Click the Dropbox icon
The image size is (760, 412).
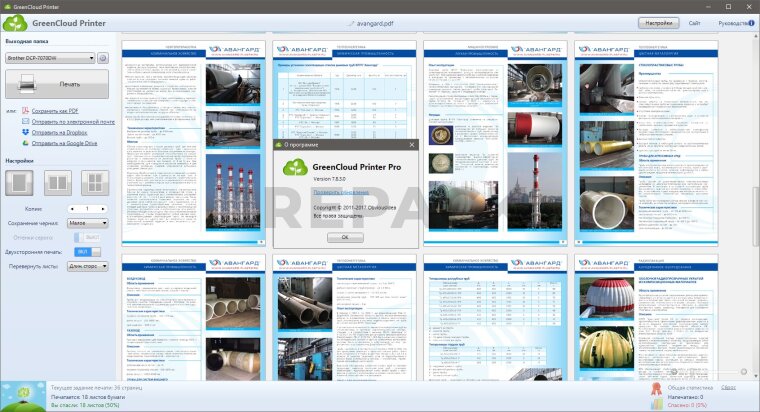pos(25,132)
